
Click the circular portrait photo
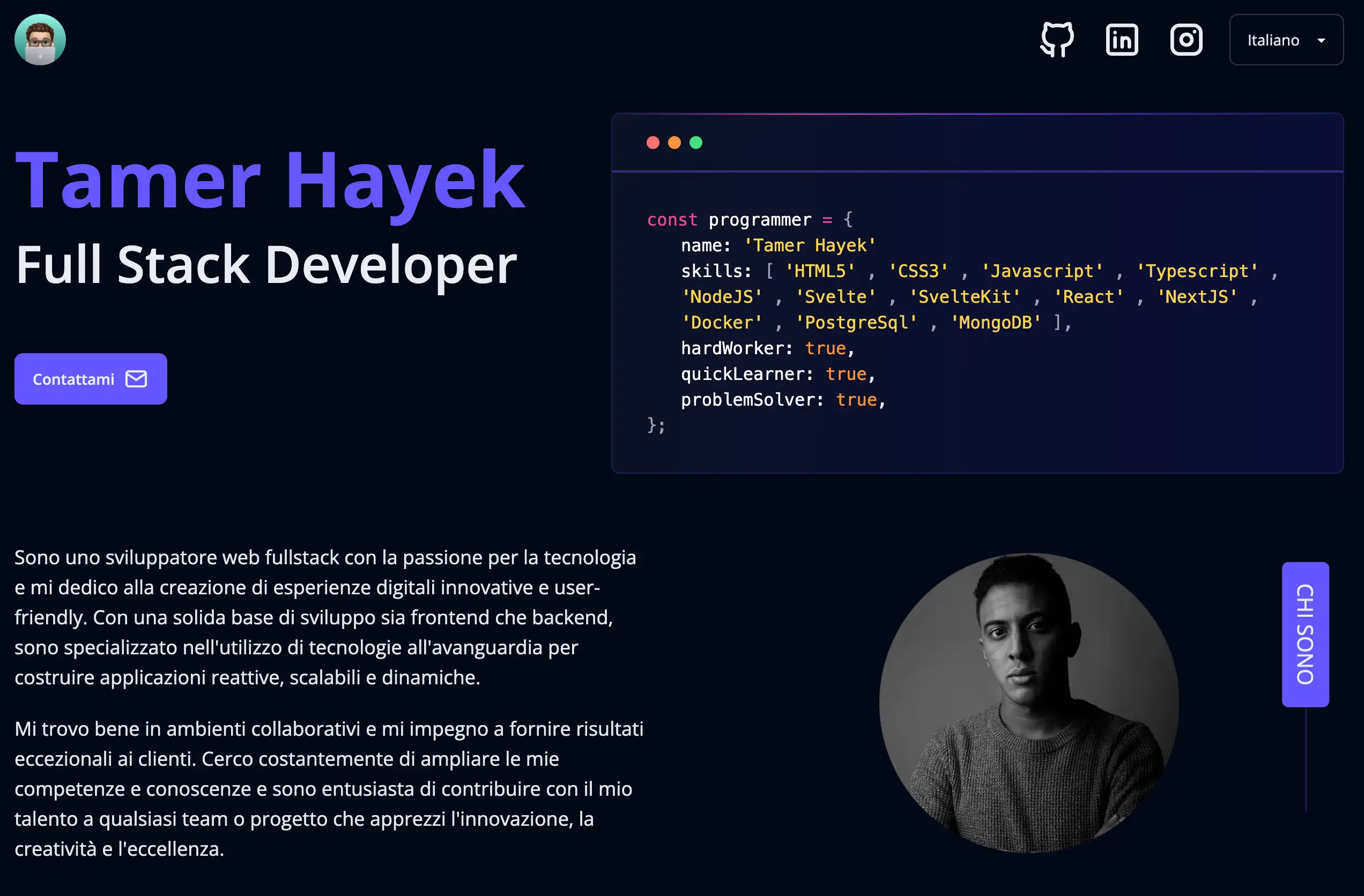point(1029,703)
